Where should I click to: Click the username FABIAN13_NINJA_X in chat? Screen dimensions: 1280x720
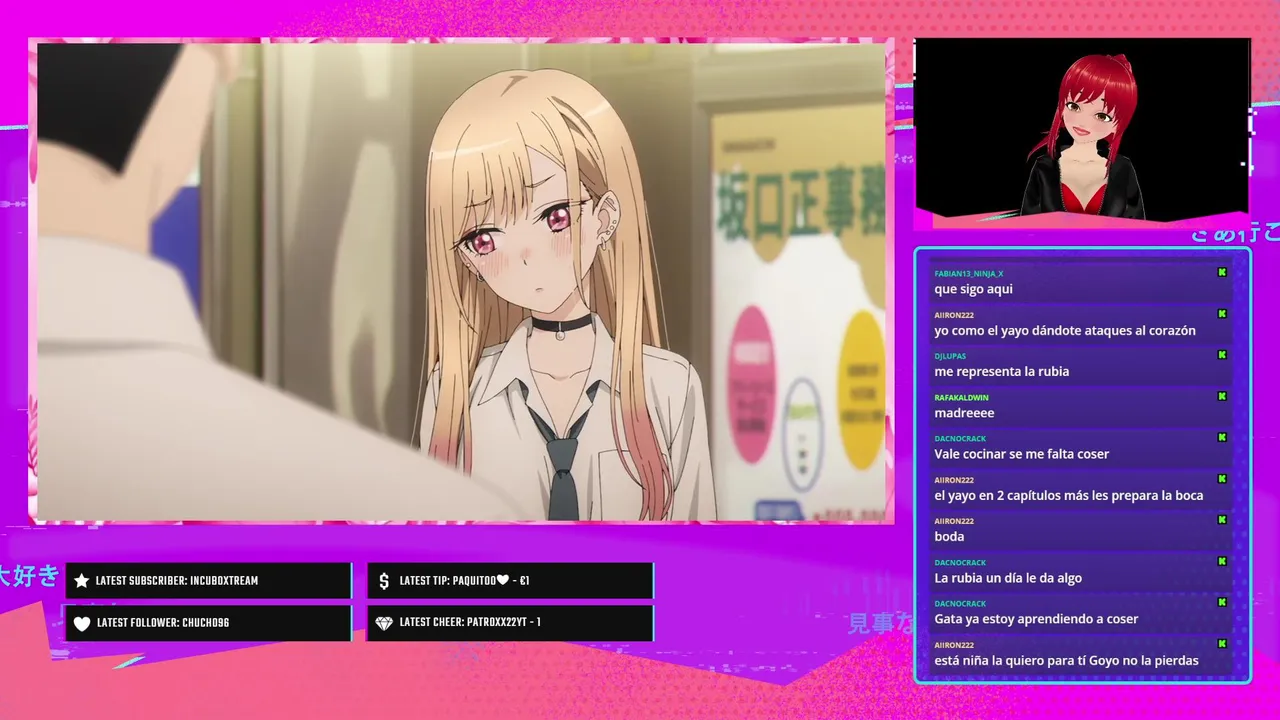coord(968,274)
